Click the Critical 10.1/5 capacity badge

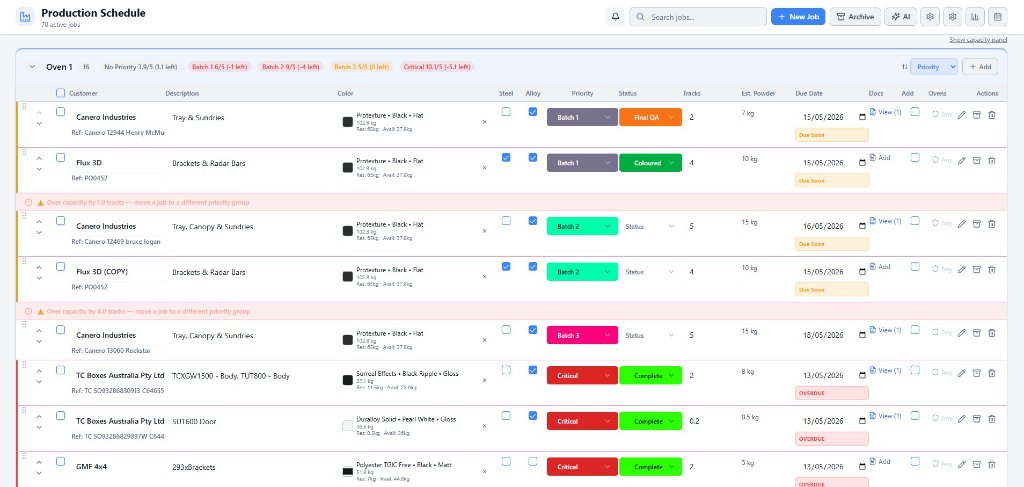pyautogui.click(x=438, y=67)
